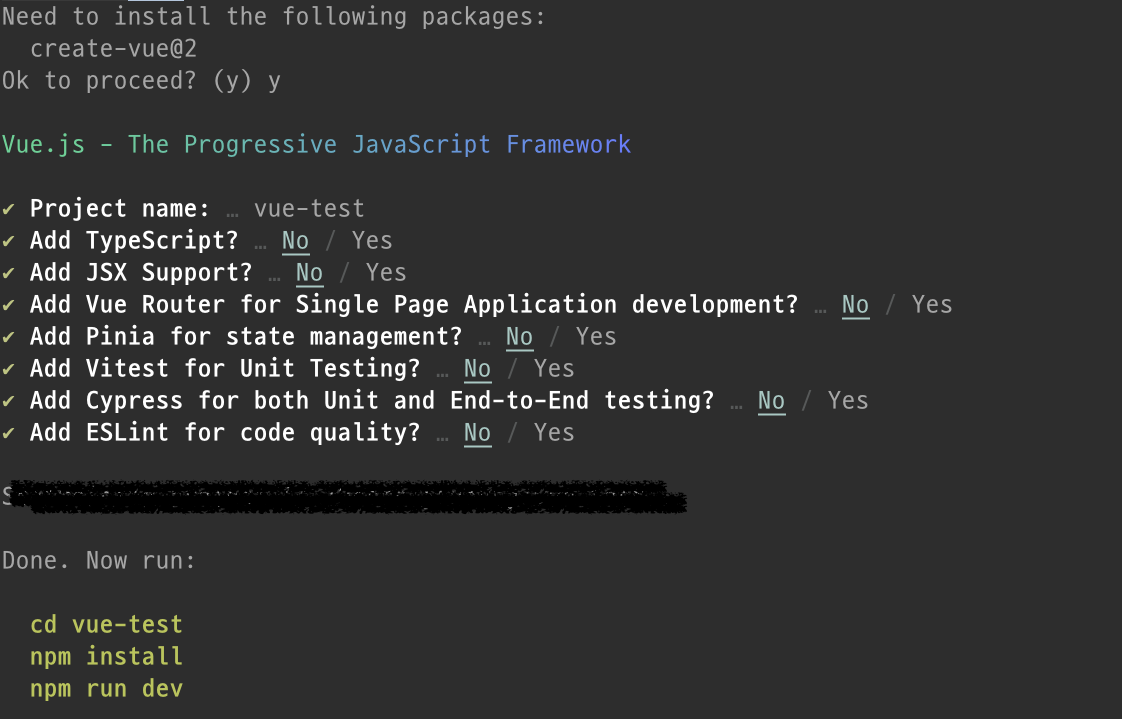
Task: Select 'Yes' for Add Cypress
Action: 848,401
